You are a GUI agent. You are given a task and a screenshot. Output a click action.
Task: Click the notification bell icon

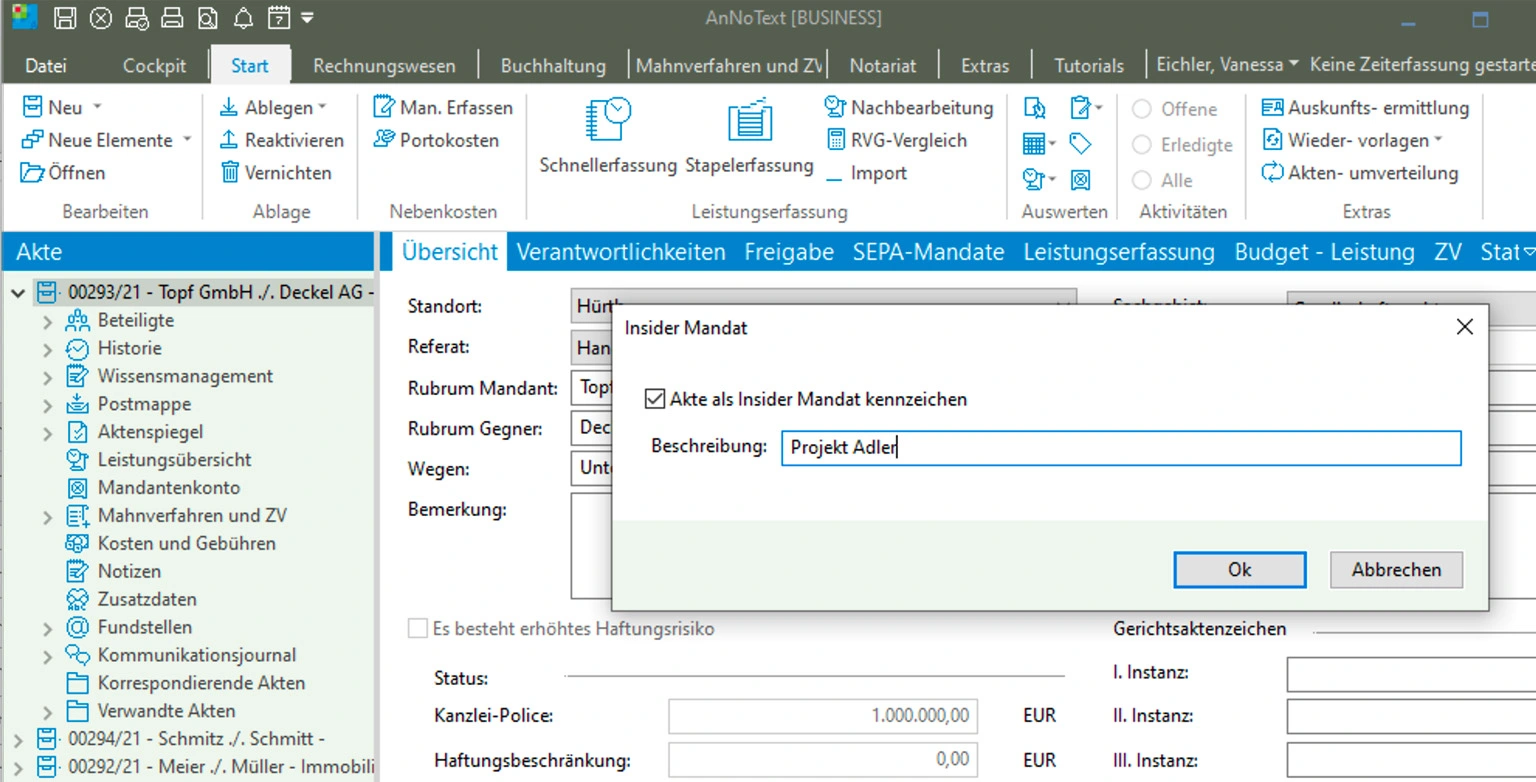coord(243,18)
